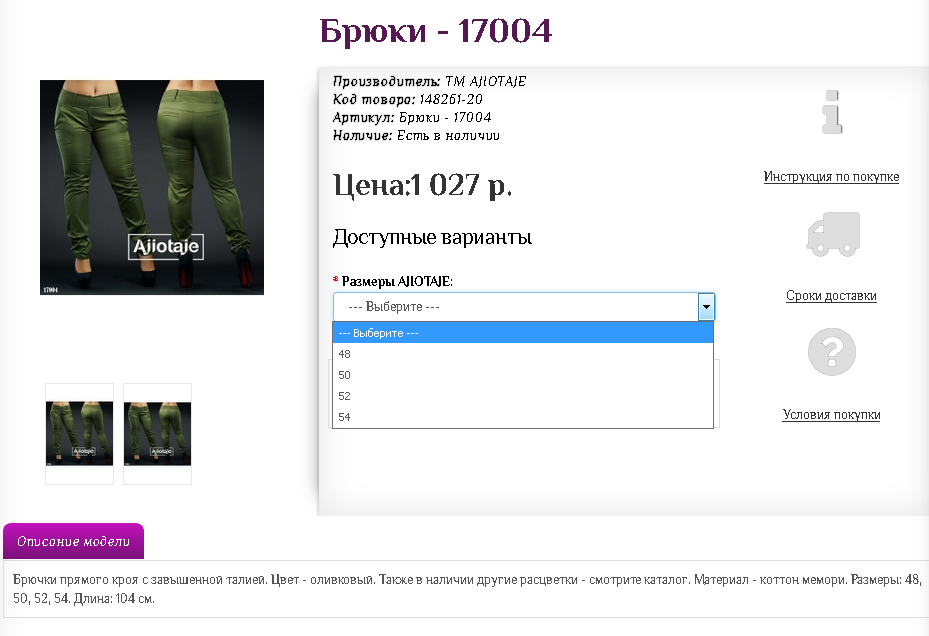
Task: Click the Производитель: TM AJIOTAJE text
Action: pyautogui.click(x=430, y=81)
